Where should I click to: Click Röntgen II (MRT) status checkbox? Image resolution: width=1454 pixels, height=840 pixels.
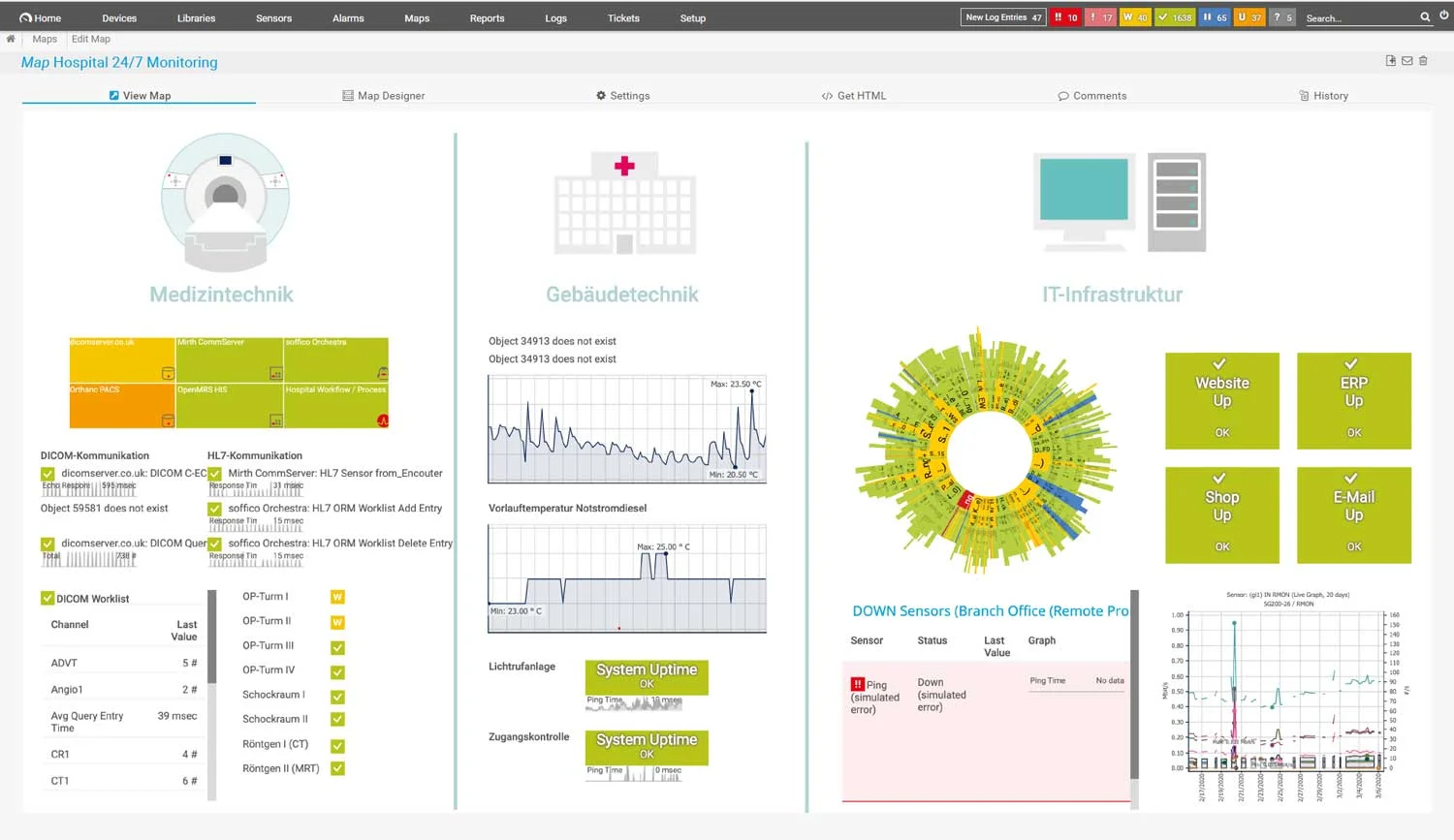(x=337, y=769)
